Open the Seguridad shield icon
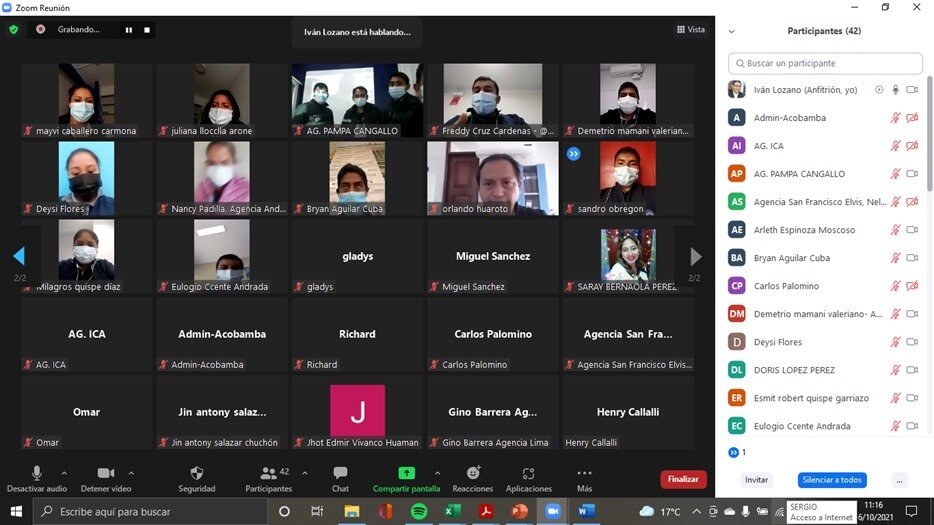The height and width of the screenshot is (525, 934). [196, 474]
